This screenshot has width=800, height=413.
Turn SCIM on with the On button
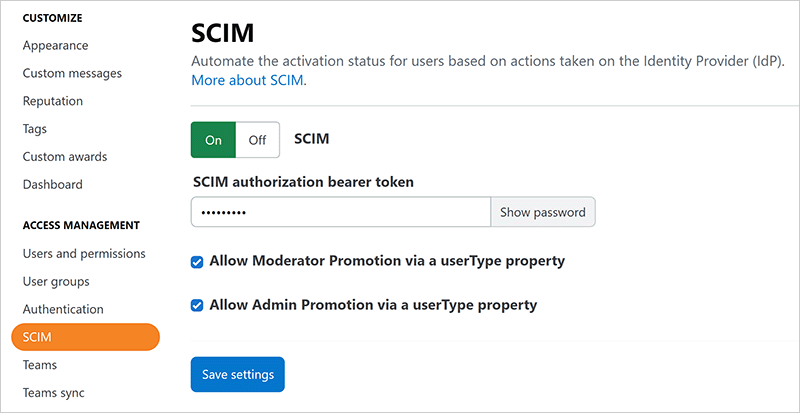tap(213, 140)
